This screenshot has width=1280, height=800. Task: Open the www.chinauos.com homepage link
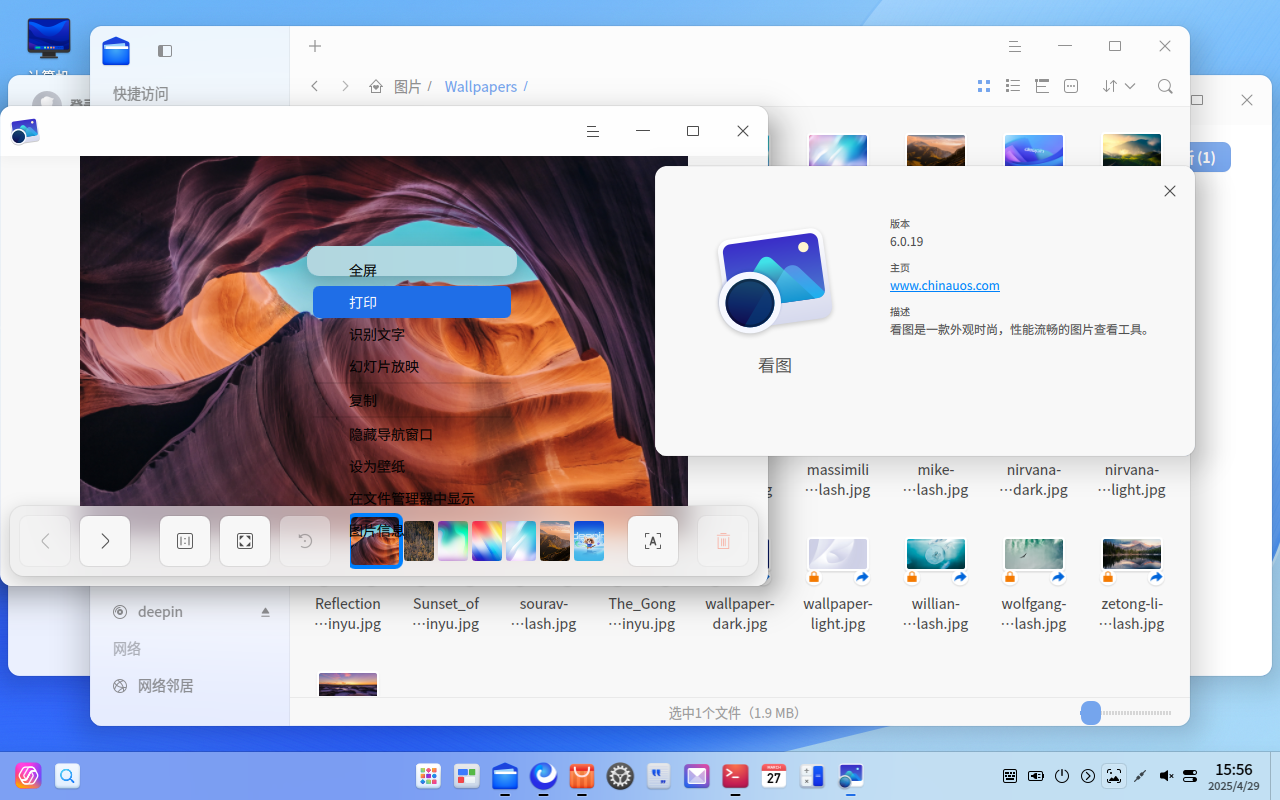point(945,285)
